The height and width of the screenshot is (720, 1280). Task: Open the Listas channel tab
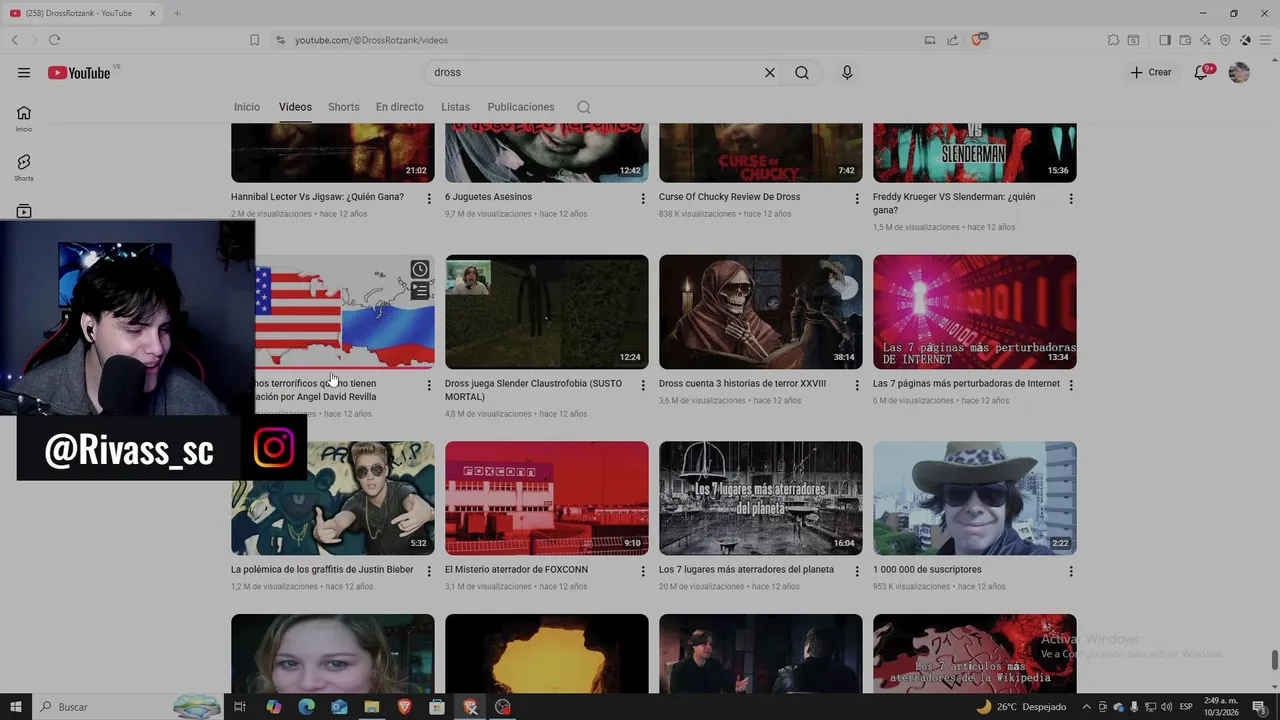pos(455,107)
